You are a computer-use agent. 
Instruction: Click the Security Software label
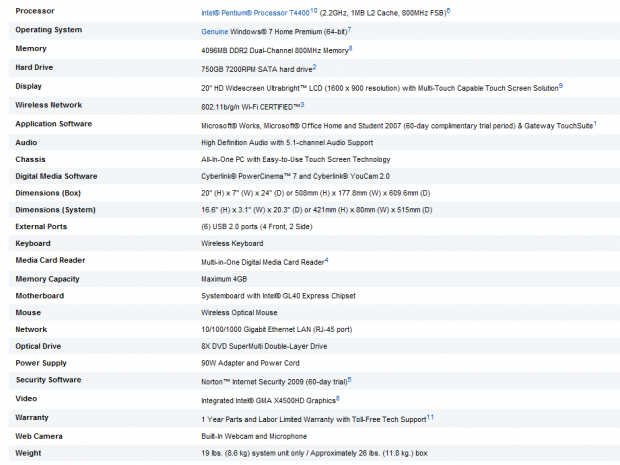48,380
